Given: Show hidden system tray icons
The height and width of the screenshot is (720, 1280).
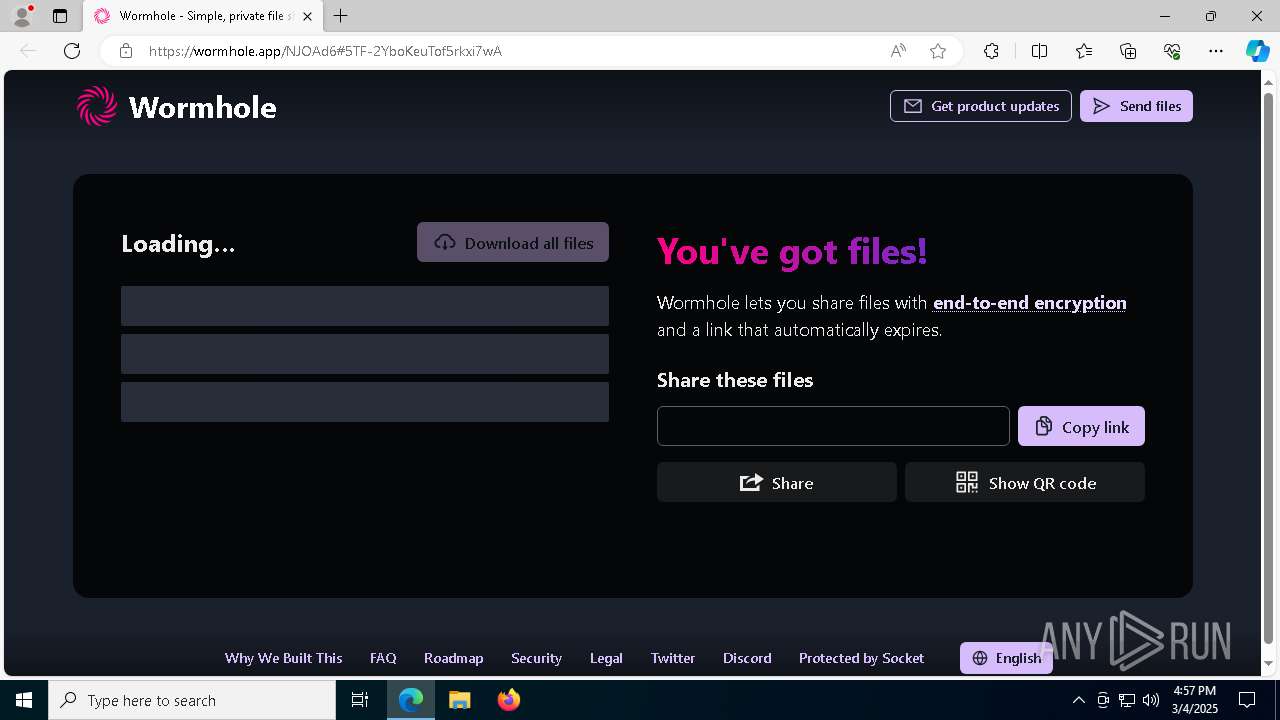Looking at the screenshot, I should (1078, 700).
